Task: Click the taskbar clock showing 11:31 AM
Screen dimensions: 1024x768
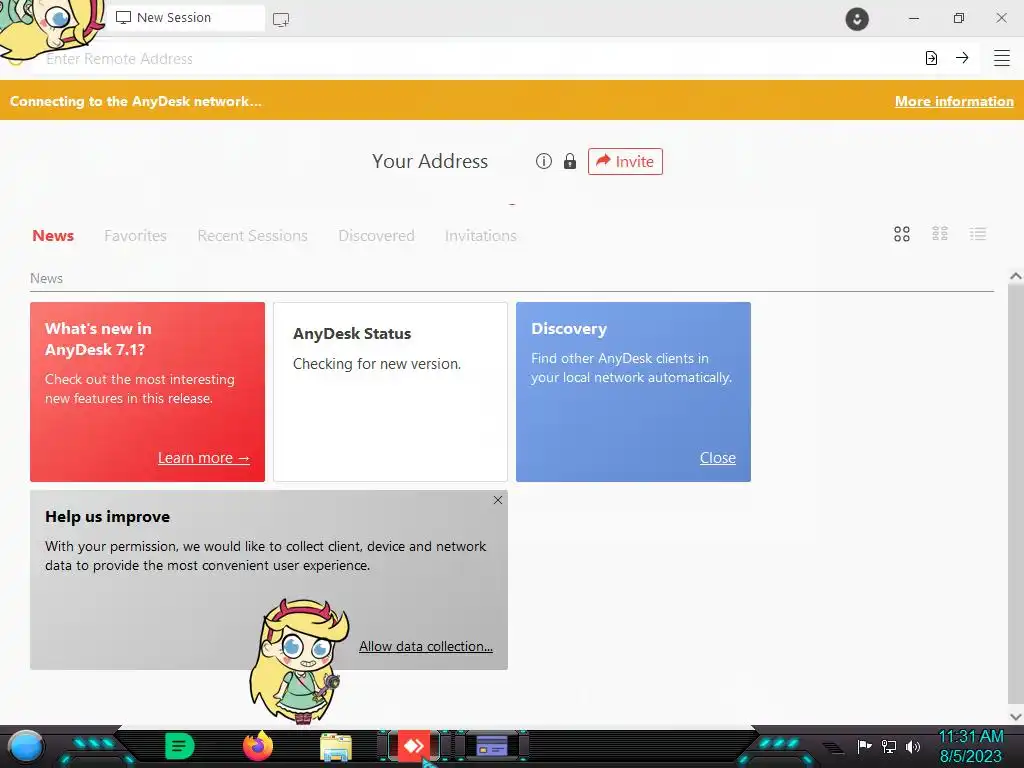Action: (x=970, y=746)
